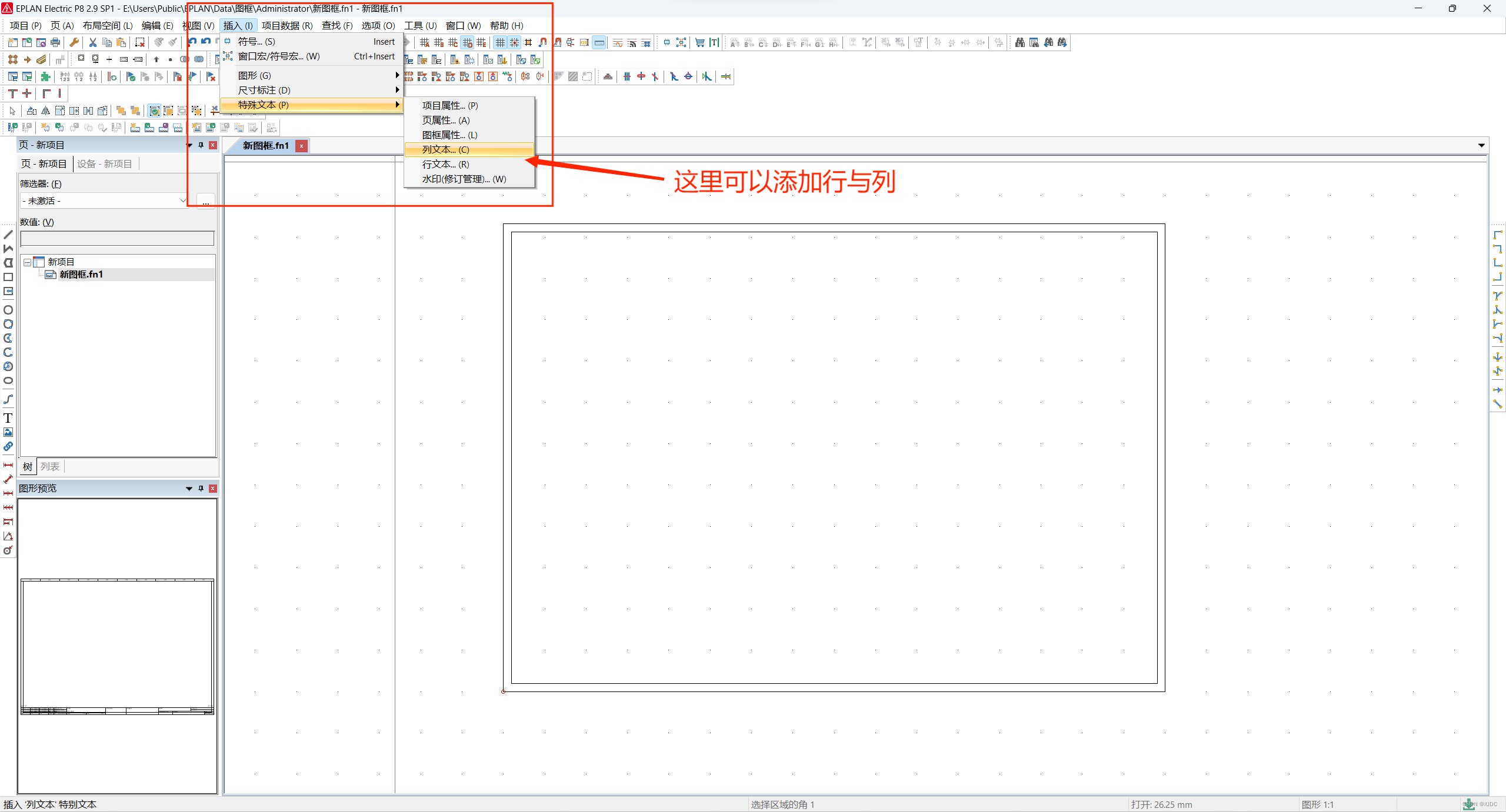The height and width of the screenshot is (812, 1506).
Task: Select the Insert image icon on left toolbar
Action: point(8,432)
